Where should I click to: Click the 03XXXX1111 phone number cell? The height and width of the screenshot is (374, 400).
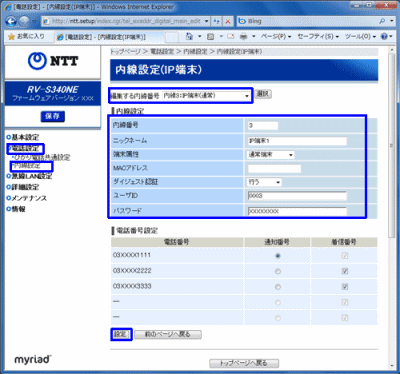click(x=177, y=255)
